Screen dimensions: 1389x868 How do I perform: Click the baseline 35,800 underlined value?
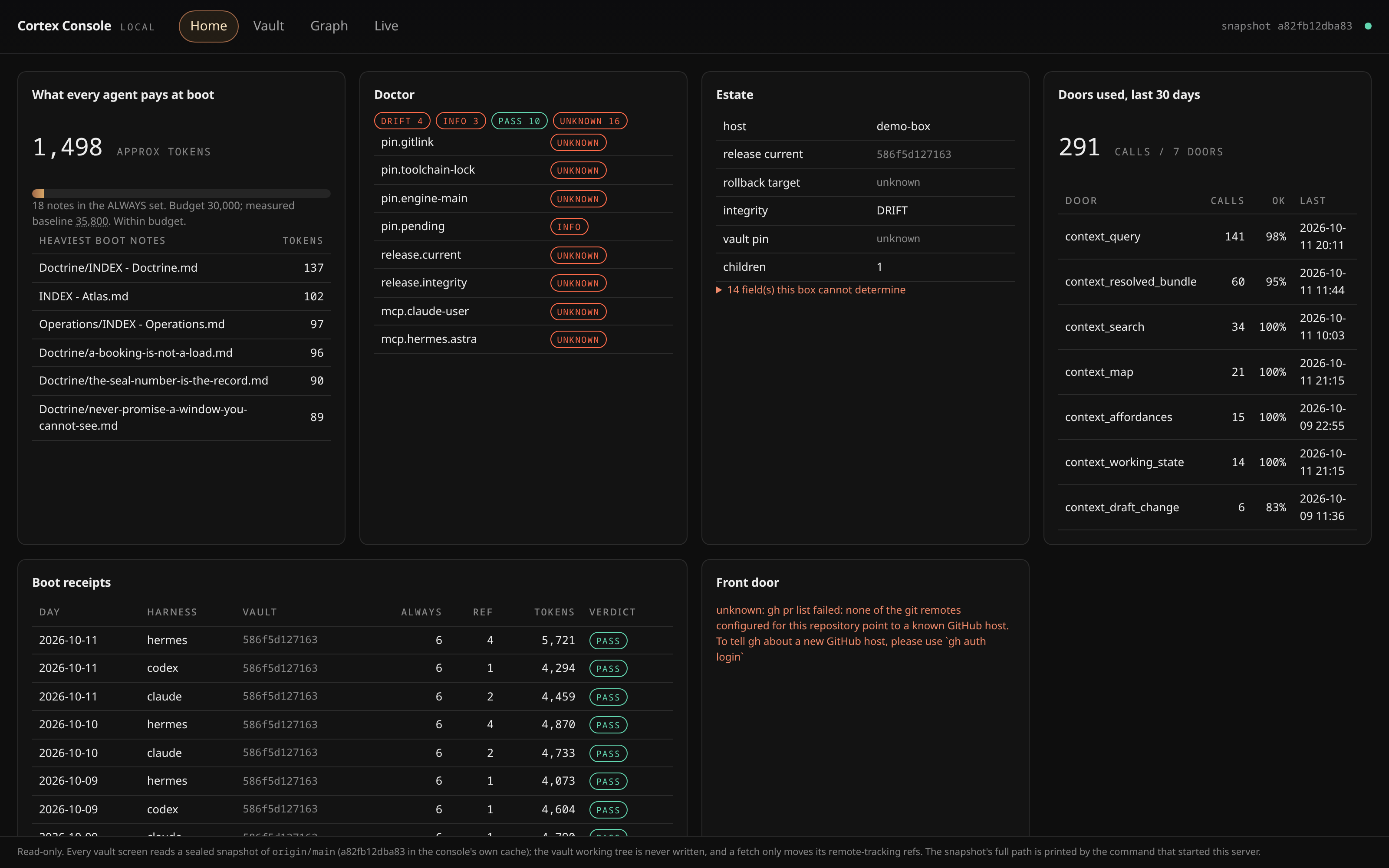pos(92,222)
